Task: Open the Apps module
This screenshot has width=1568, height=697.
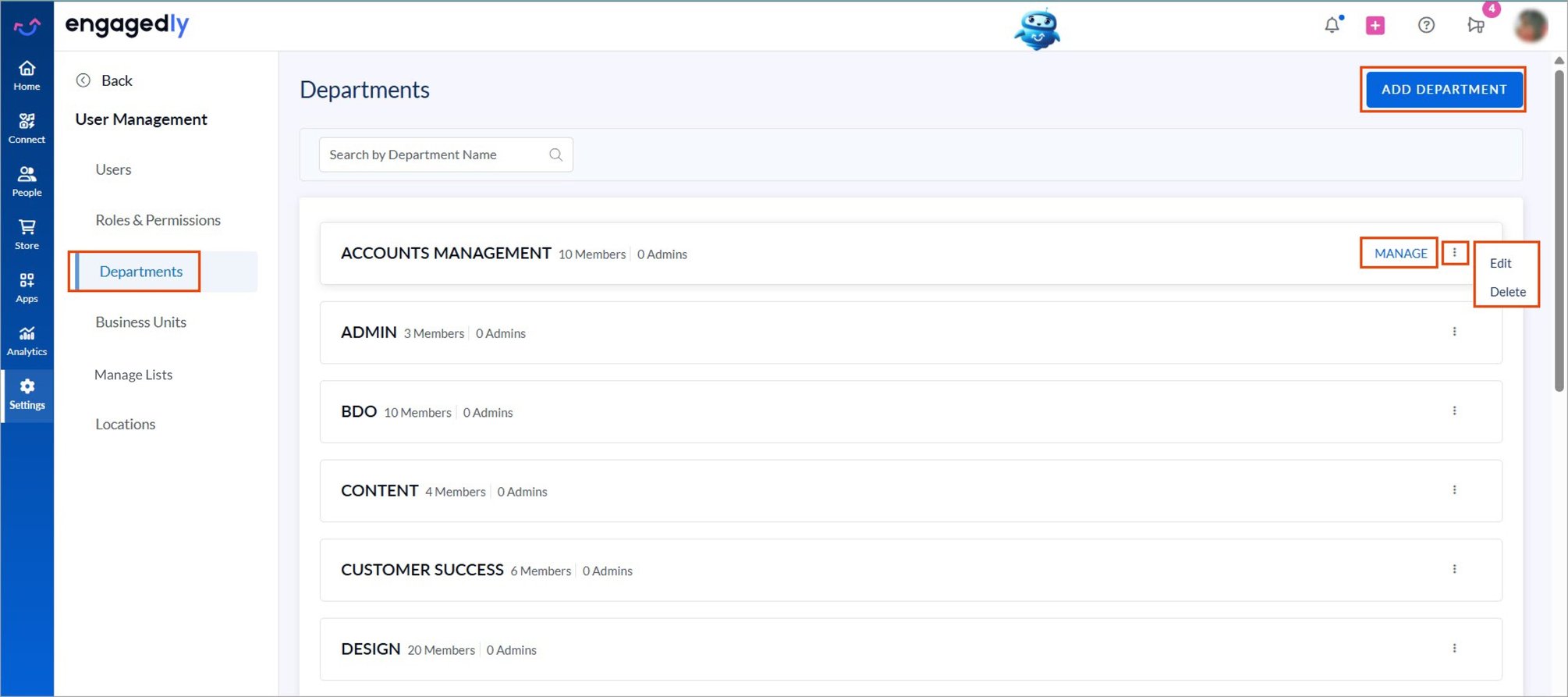Action: (27, 287)
